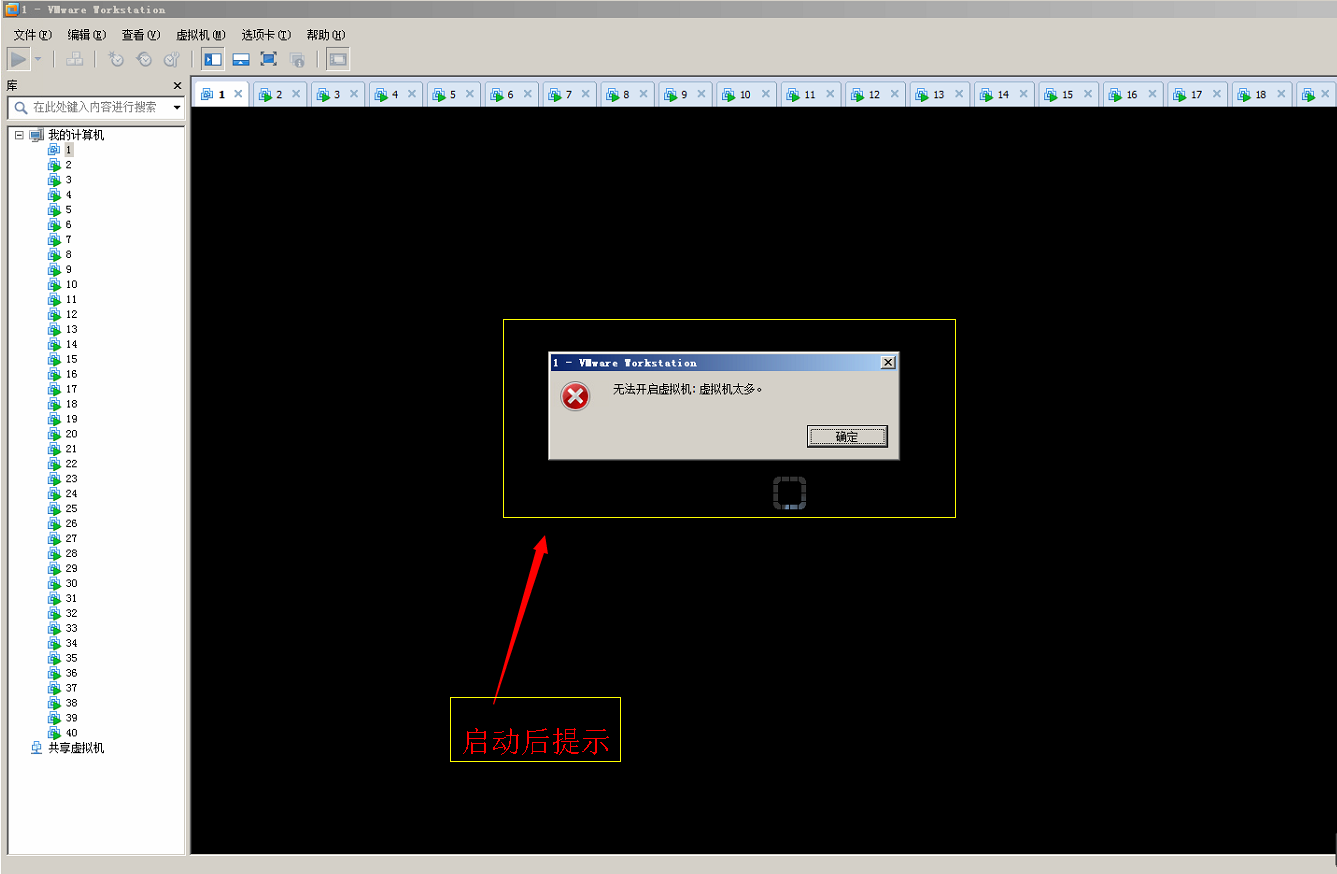Click the take snapshot toolbar icon
Screen dimensions: 1337x874
116,59
